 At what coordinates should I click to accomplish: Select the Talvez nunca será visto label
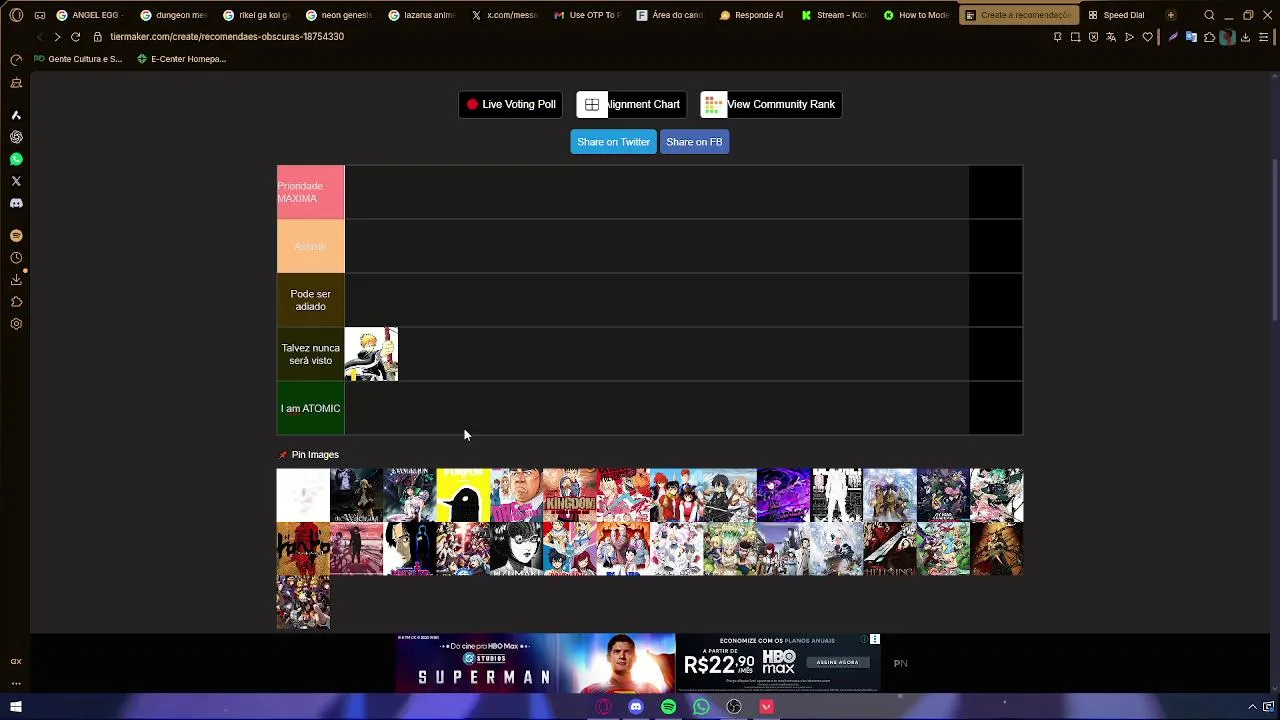click(x=310, y=354)
